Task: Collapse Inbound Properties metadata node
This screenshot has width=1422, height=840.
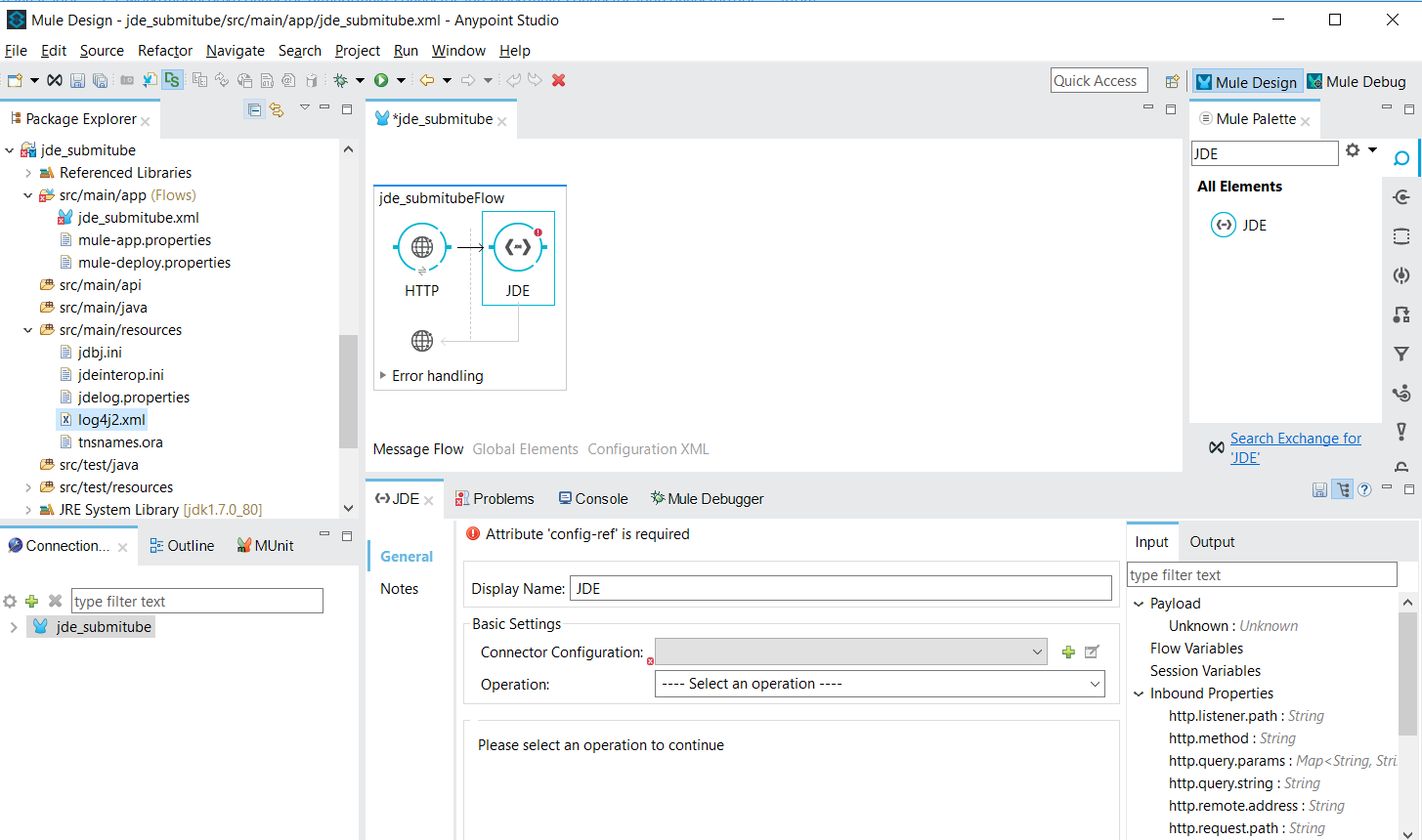Action: pos(1139,693)
